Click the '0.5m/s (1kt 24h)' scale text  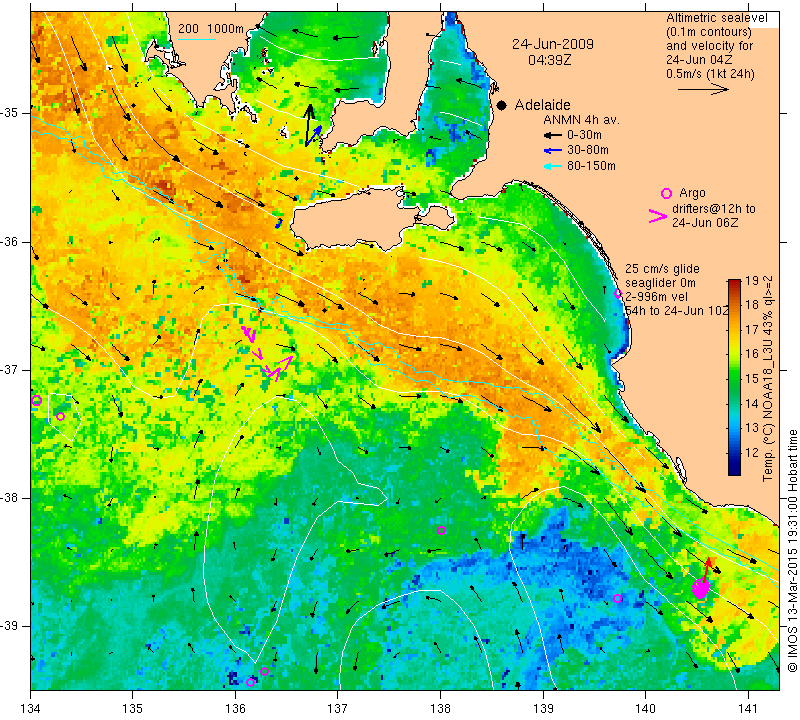click(710, 73)
